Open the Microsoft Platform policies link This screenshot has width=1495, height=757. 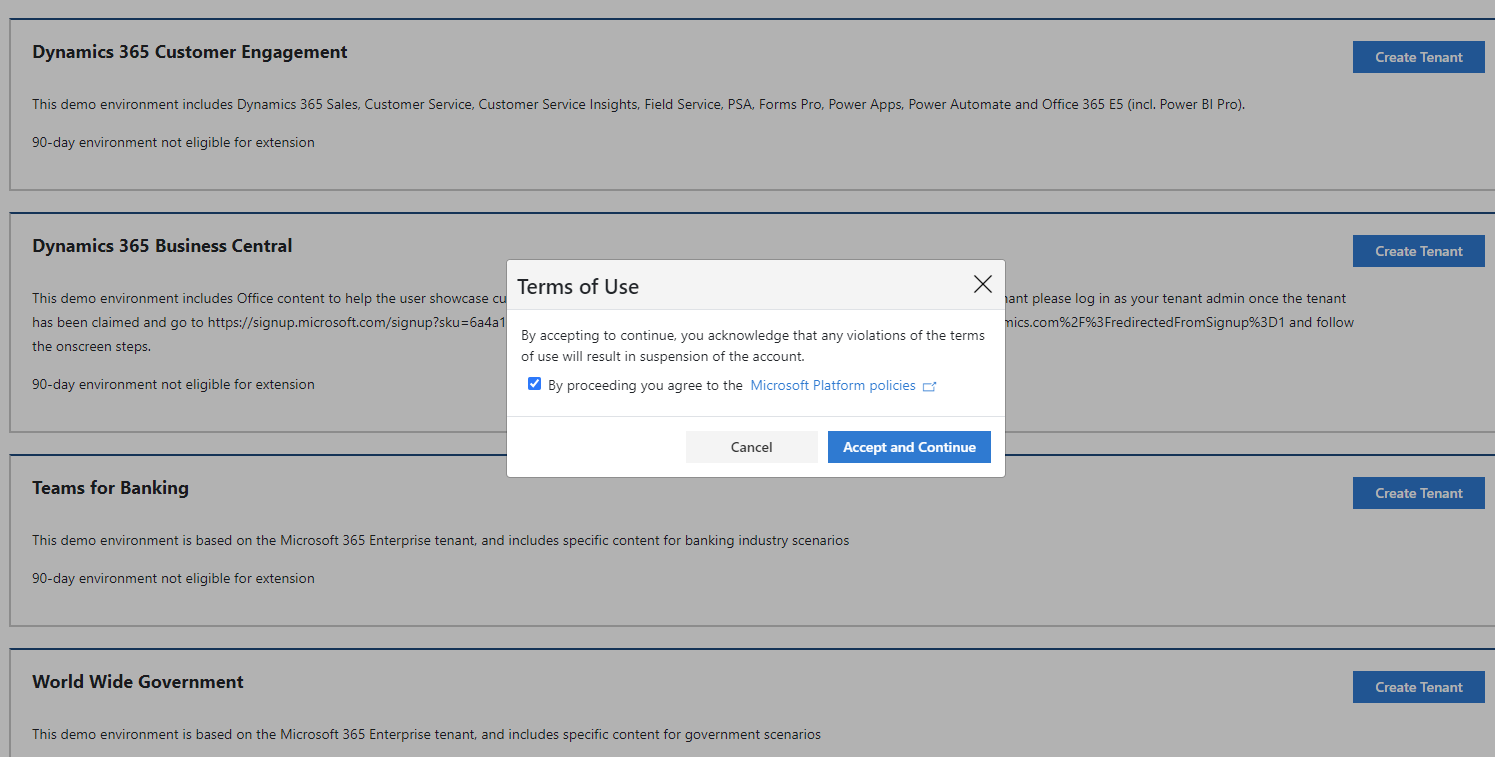(833, 385)
